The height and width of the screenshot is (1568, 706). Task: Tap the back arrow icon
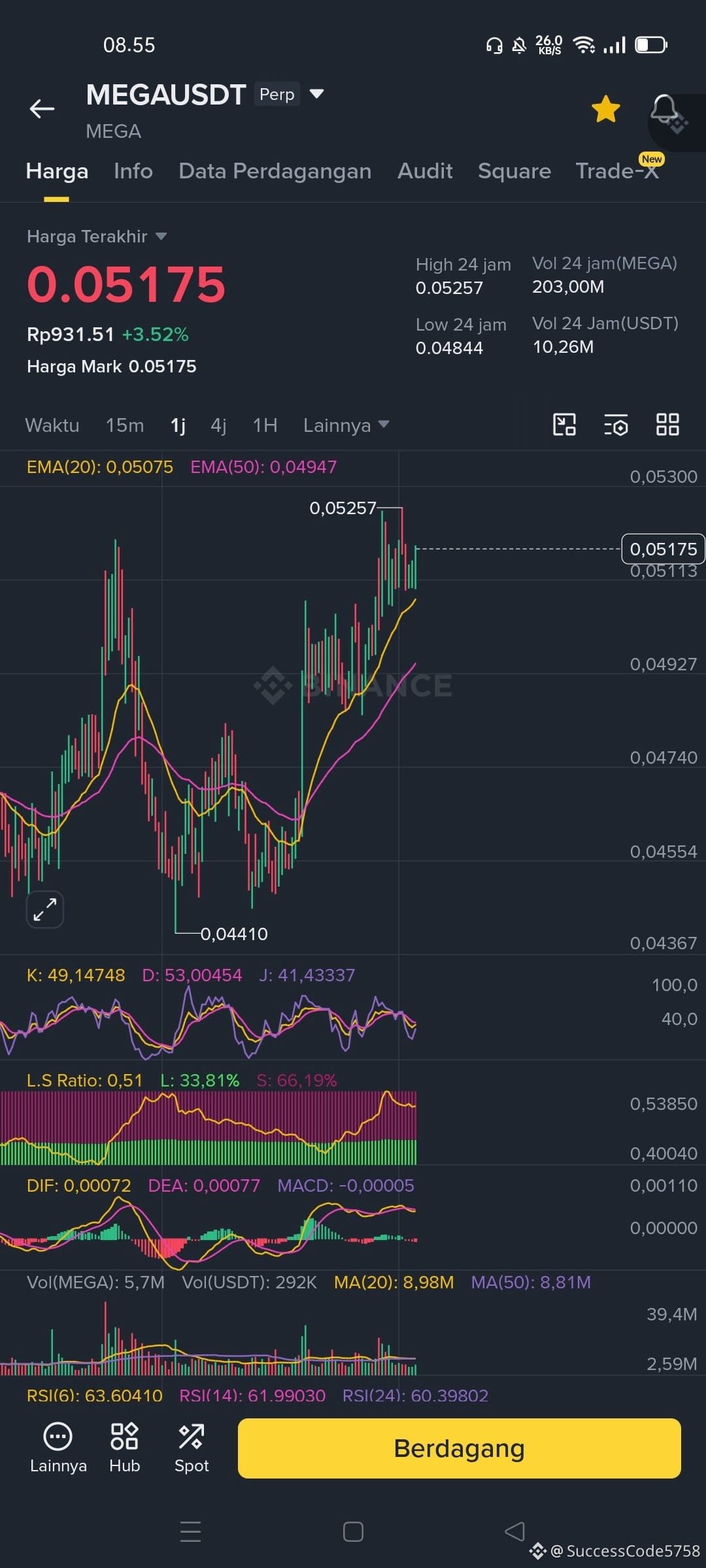[x=42, y=108]
